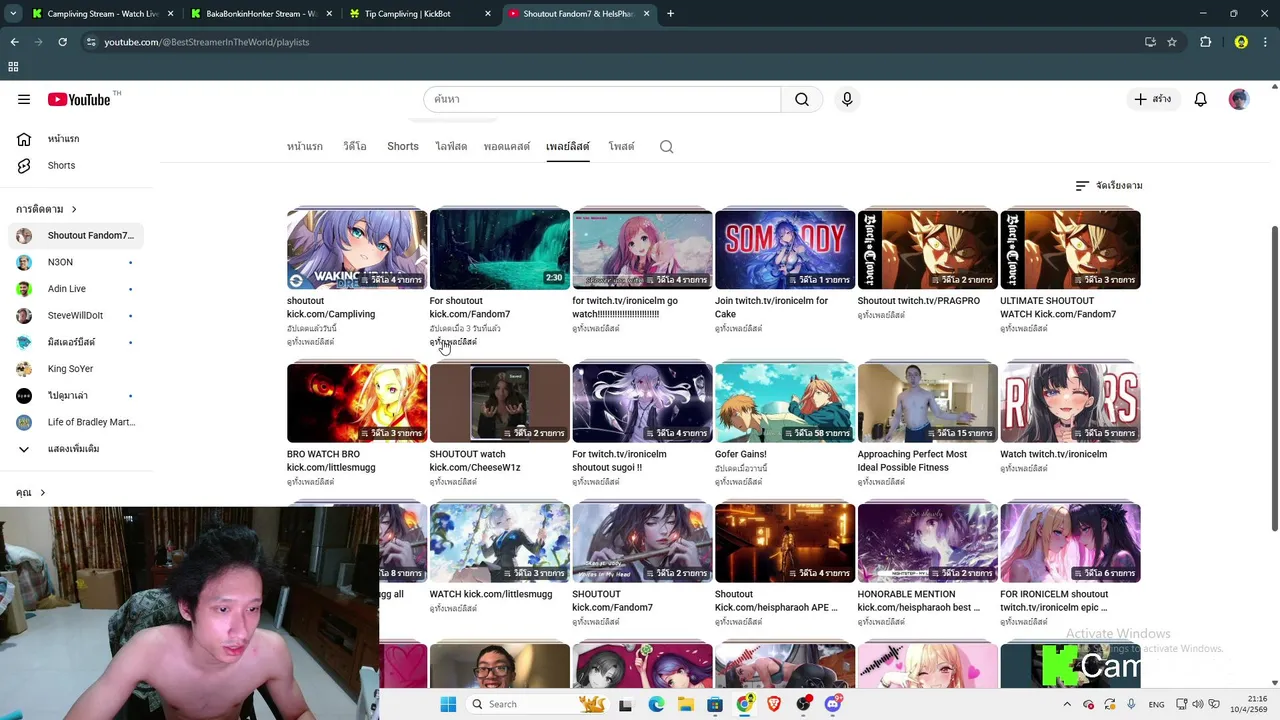Click the page vertical scrollbar
The image size is (1280, 720).
click(1275, 380)
